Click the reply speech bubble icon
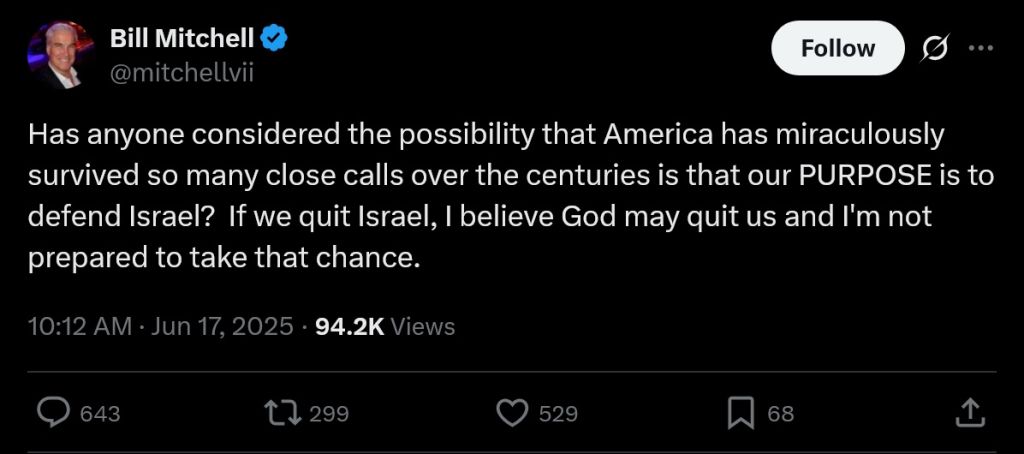The image size is (1024, 454). [53, 413]
